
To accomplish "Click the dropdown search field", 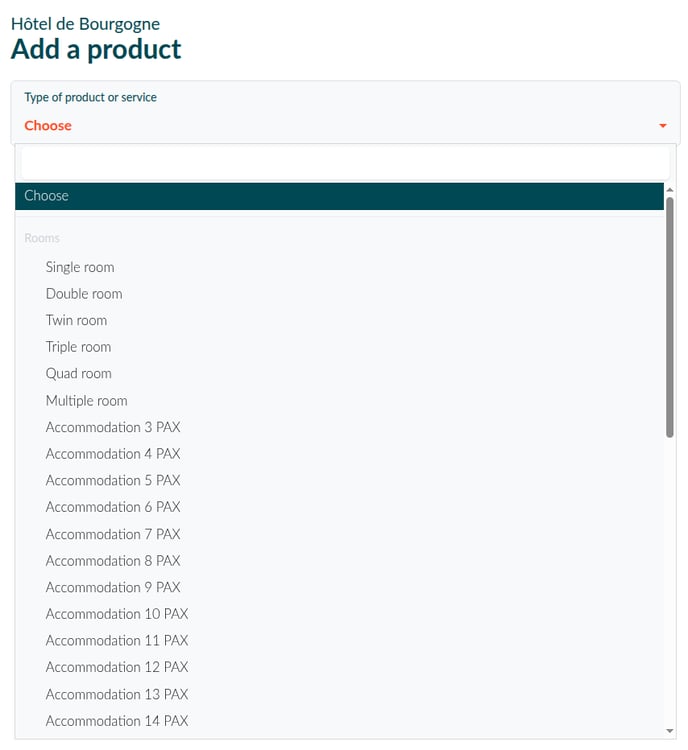I will pyautogui.click(x=345, y=163).
